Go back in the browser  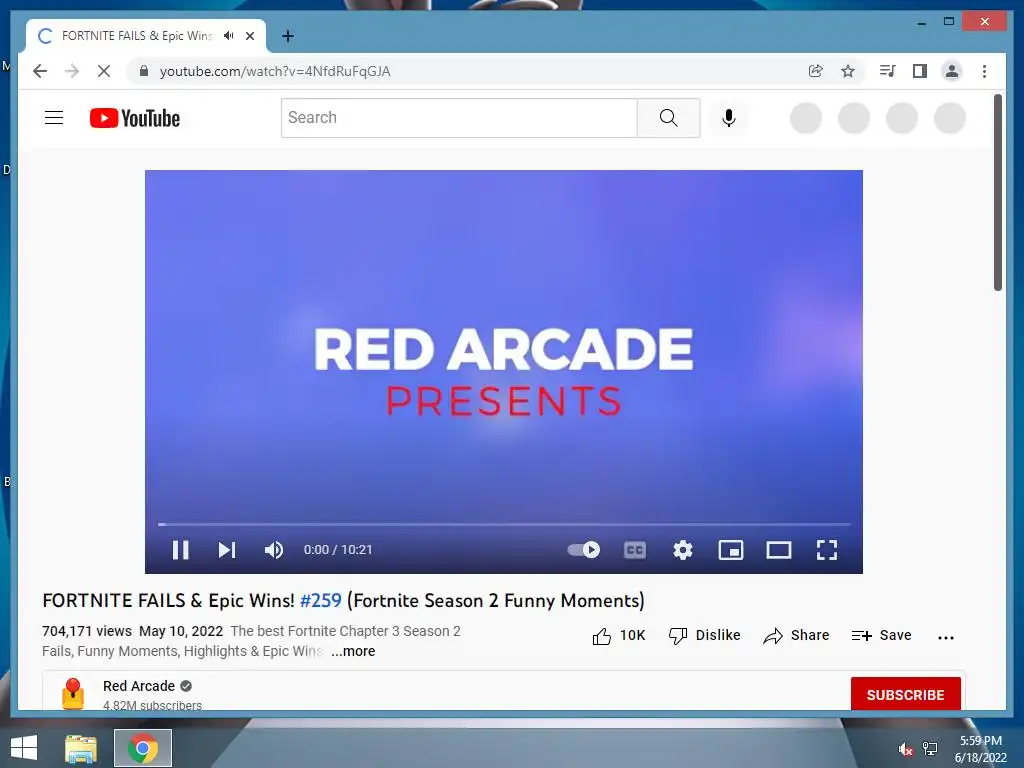click(x=40, y=71)
